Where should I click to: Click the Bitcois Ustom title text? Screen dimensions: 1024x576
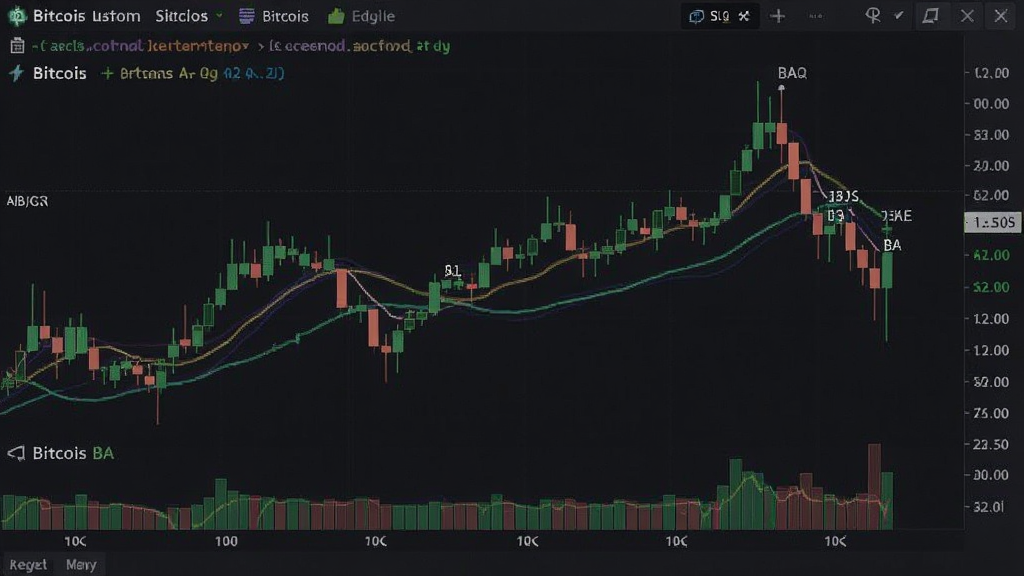pyautogui.click(x=86, y=16)
